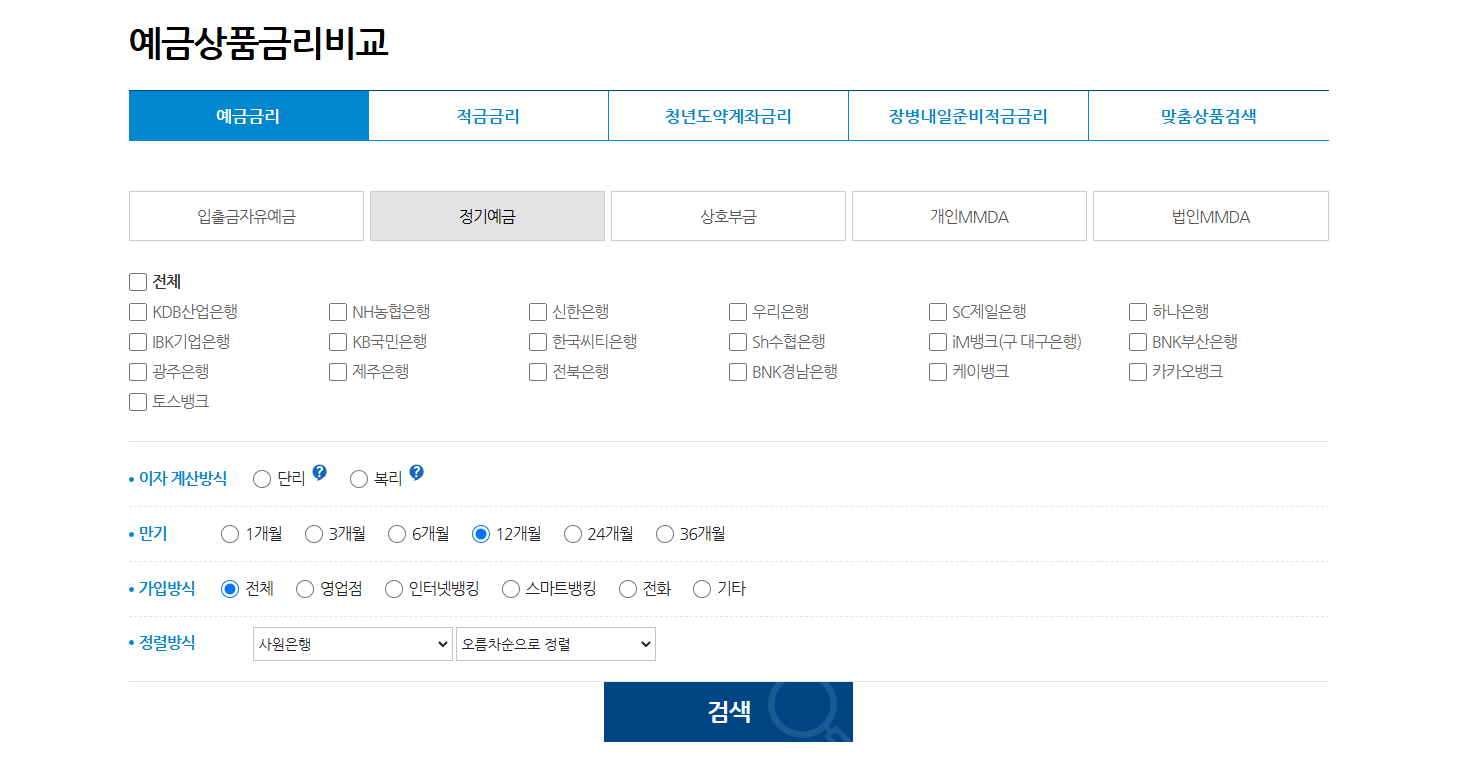Select the 입출금자유예금 product type
Screen dimensions: 1469x777
[x=247, y=216]
